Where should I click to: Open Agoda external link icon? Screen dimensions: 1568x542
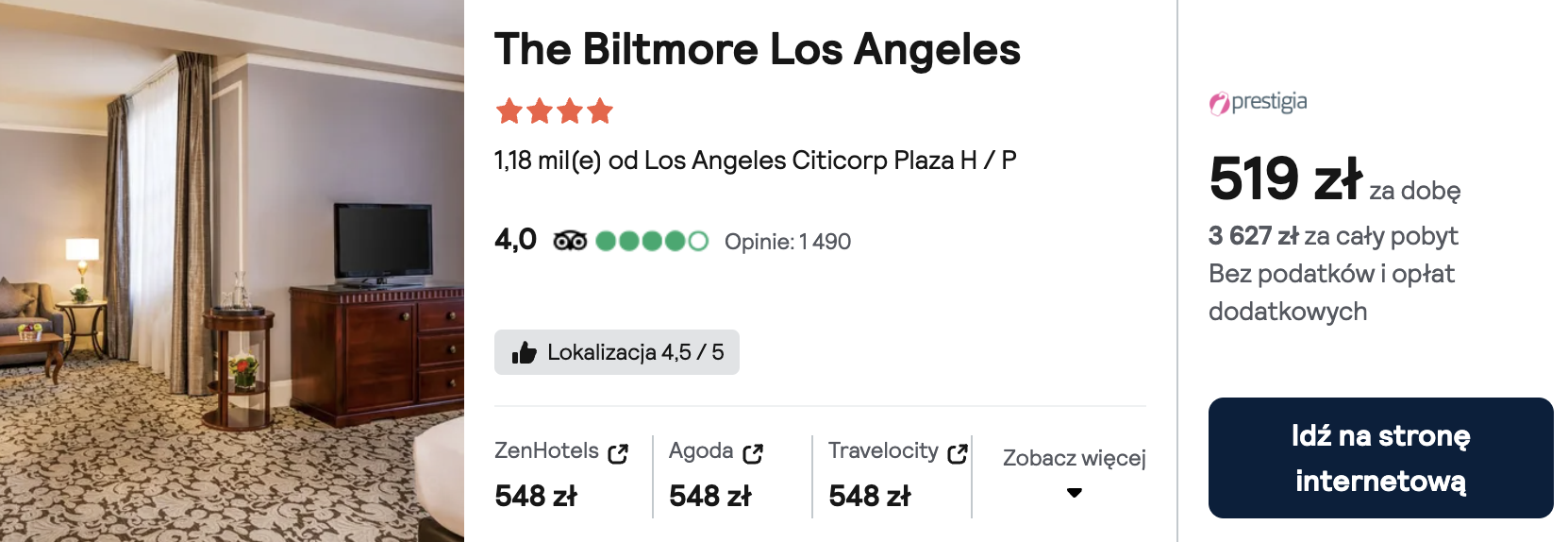point(753,454)
